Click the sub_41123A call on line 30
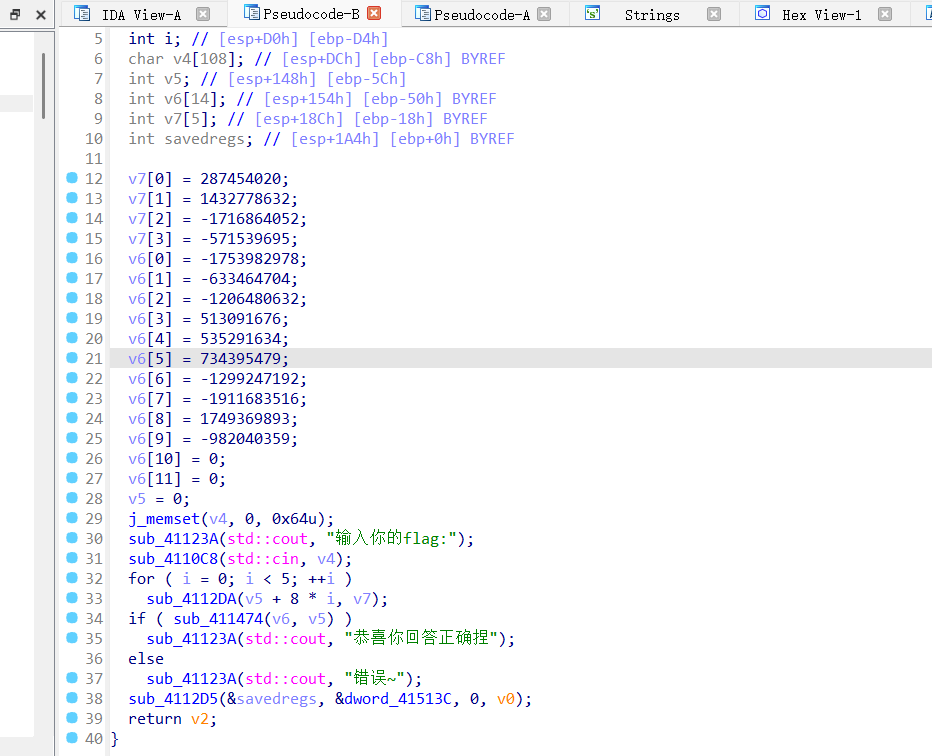Image resolution: width=932 pixels, height=756 pixels. (174, 539)
